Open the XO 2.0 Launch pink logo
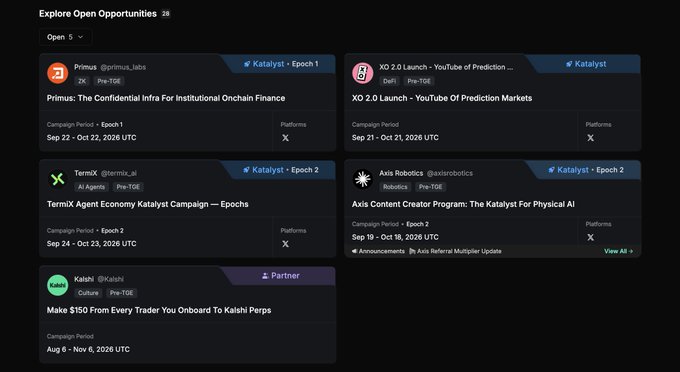Screen dimensions: 680x372 [363, 73]
